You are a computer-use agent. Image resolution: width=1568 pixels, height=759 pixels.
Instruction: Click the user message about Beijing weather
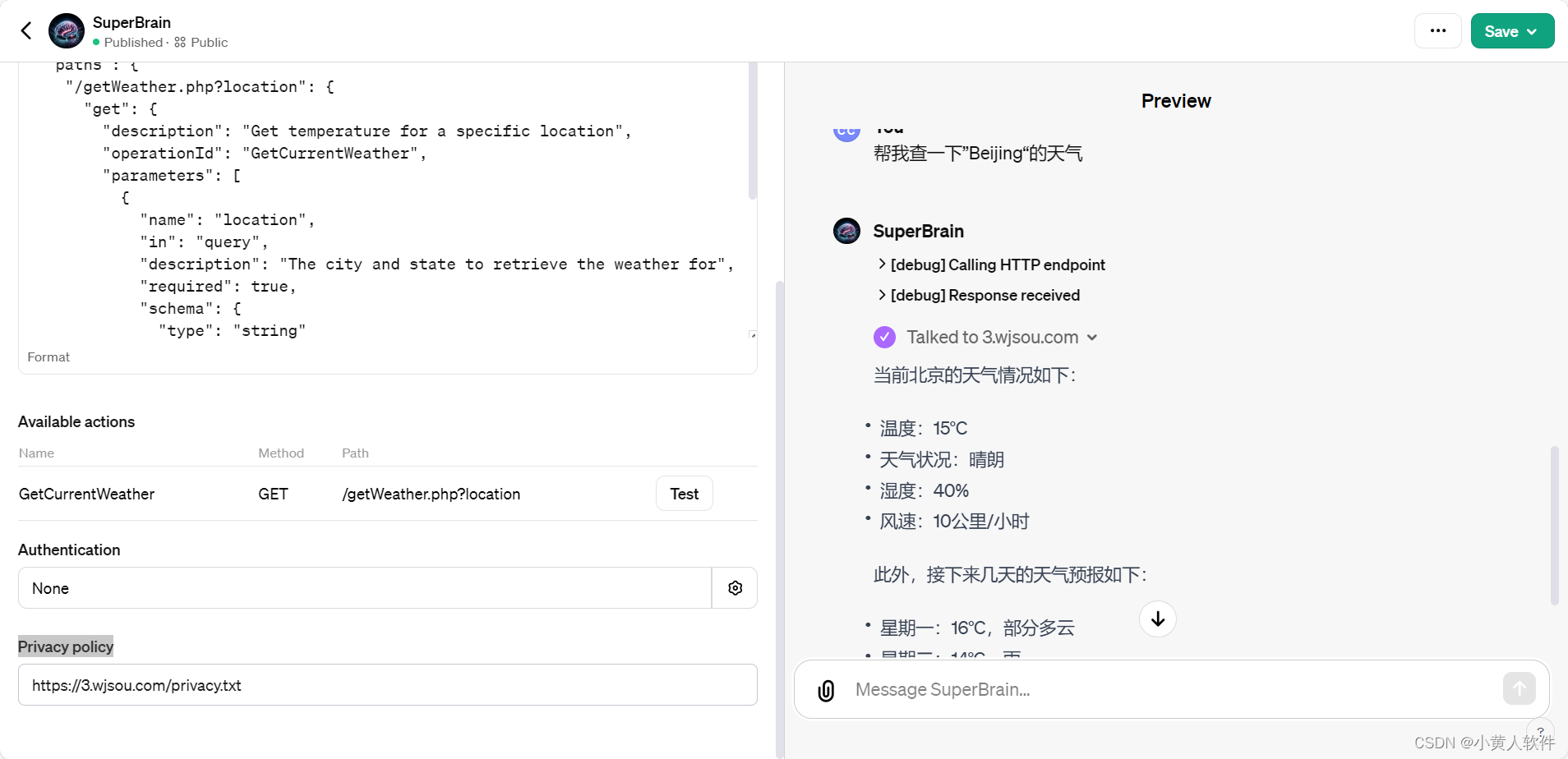click(x=978, y=154)
